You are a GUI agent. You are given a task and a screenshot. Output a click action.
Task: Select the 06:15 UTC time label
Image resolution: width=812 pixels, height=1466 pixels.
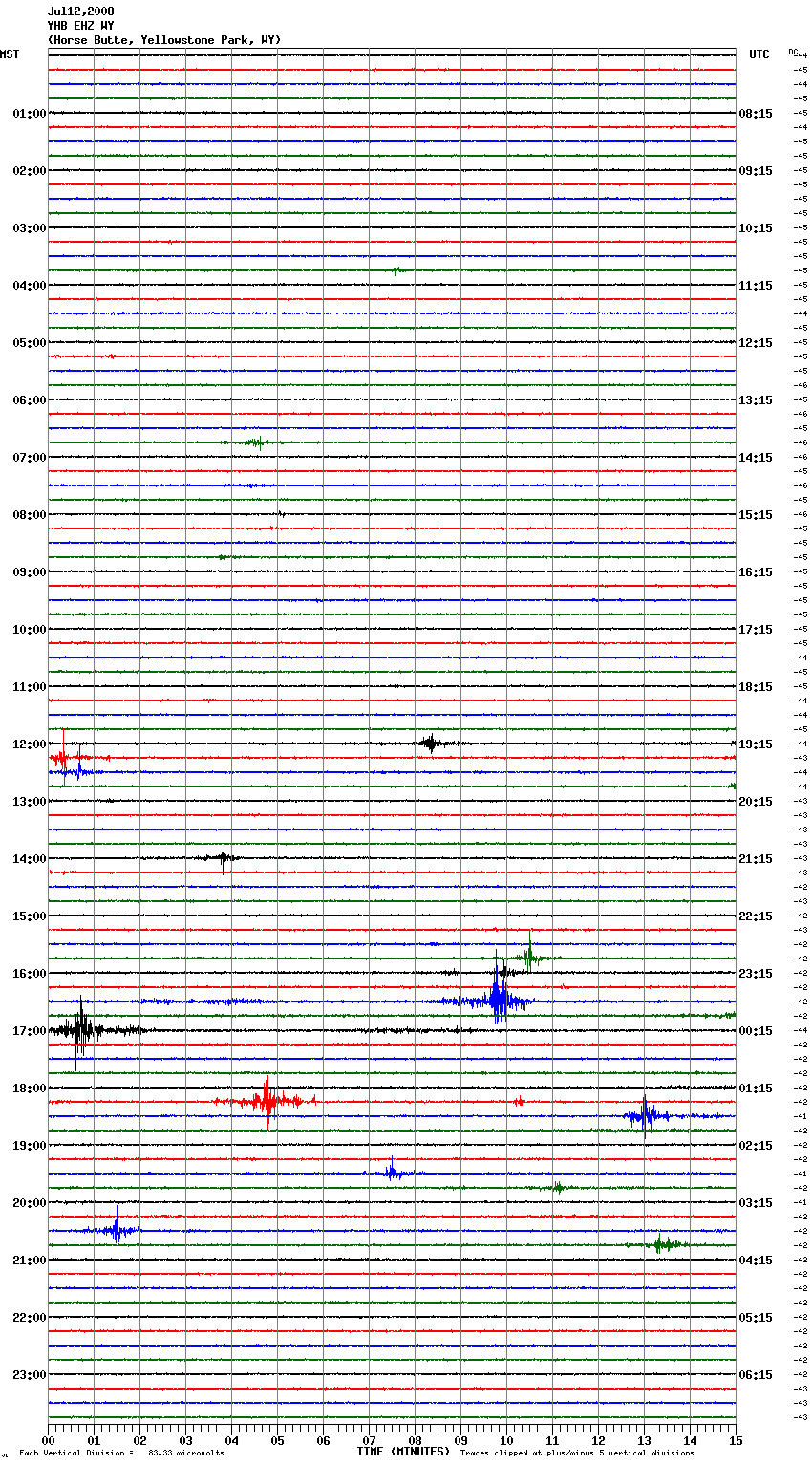(x=756, y=1375)
